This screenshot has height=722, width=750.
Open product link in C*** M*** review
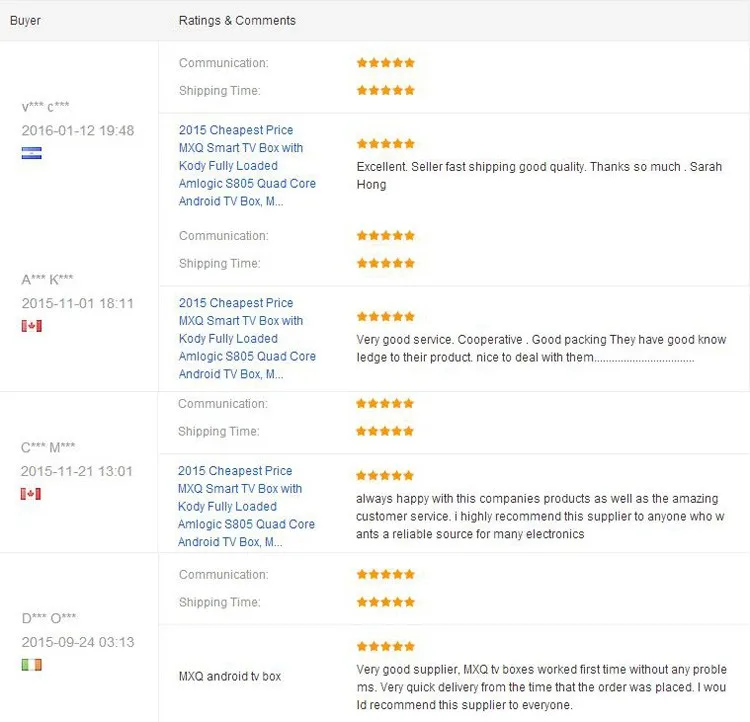point(241,507)
